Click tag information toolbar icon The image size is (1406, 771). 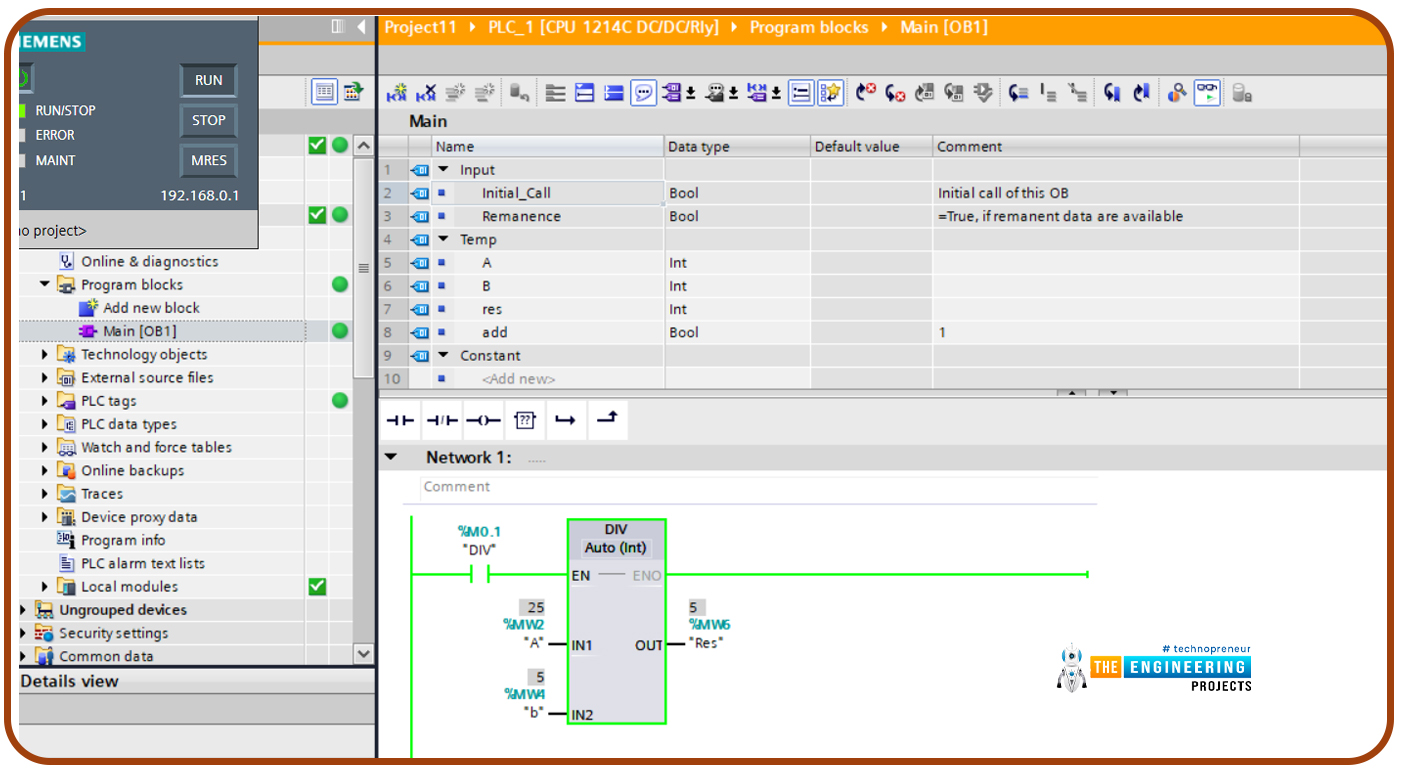coord(714,93)
